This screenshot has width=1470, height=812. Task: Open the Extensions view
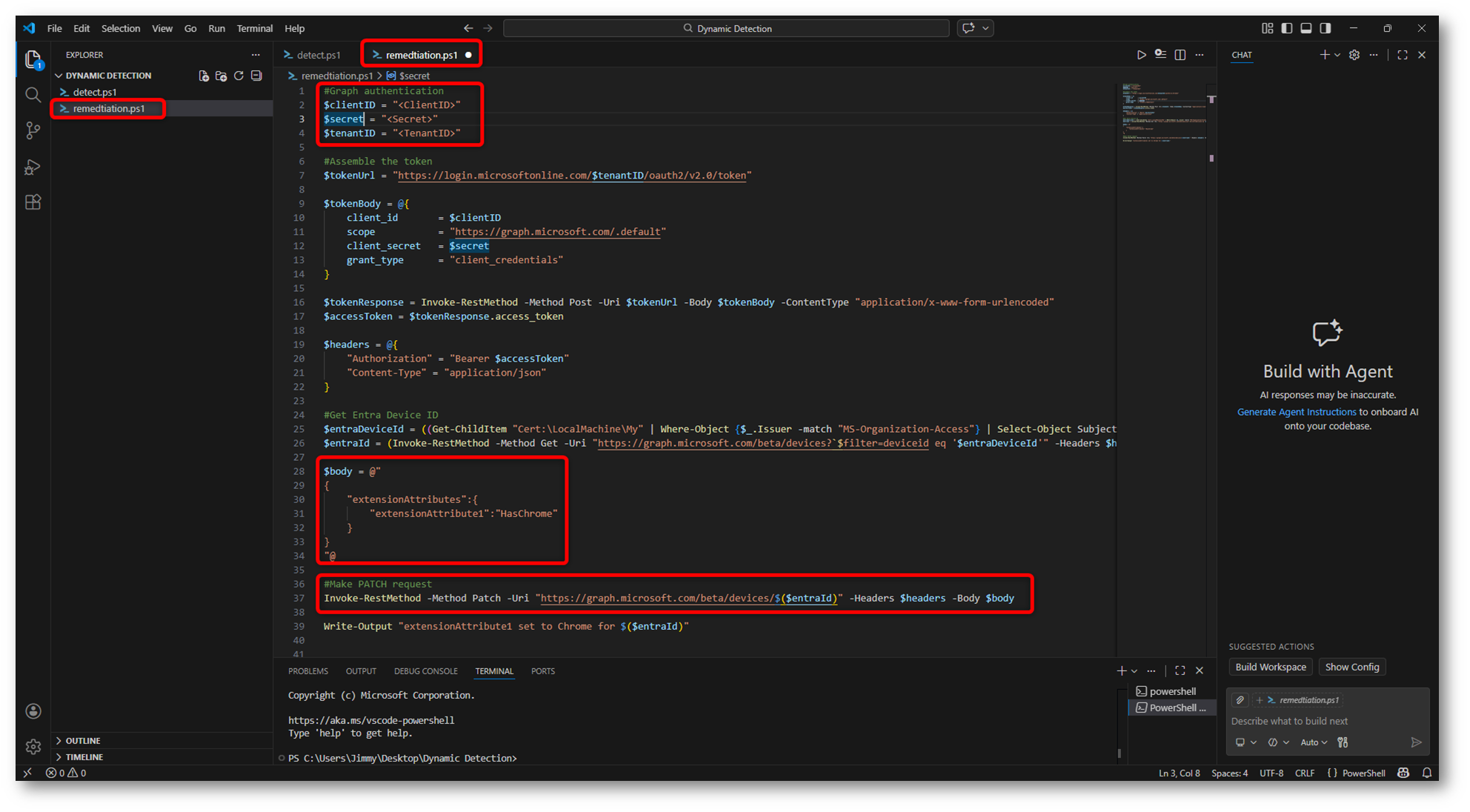[x=33, y=202]
